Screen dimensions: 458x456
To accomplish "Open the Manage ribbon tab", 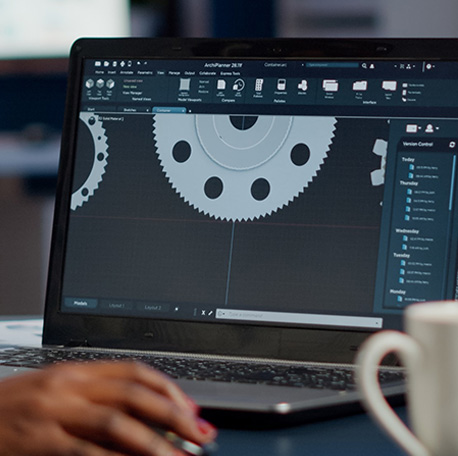I will point(174,73).
